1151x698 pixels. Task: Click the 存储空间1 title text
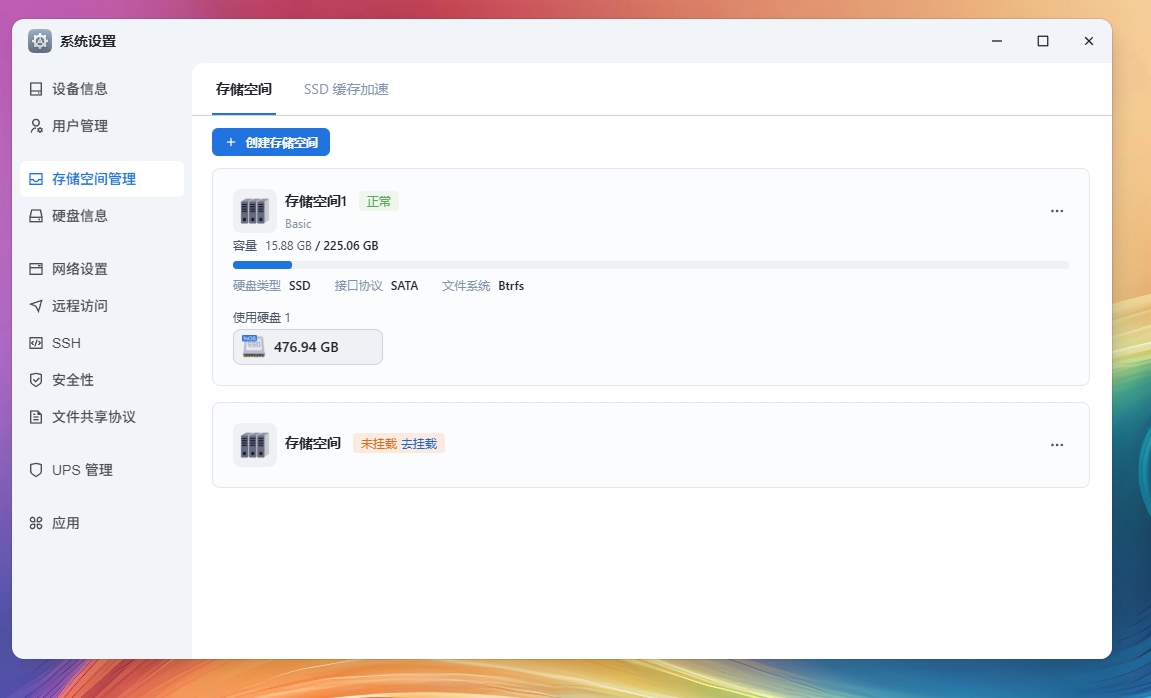point(316,201)
